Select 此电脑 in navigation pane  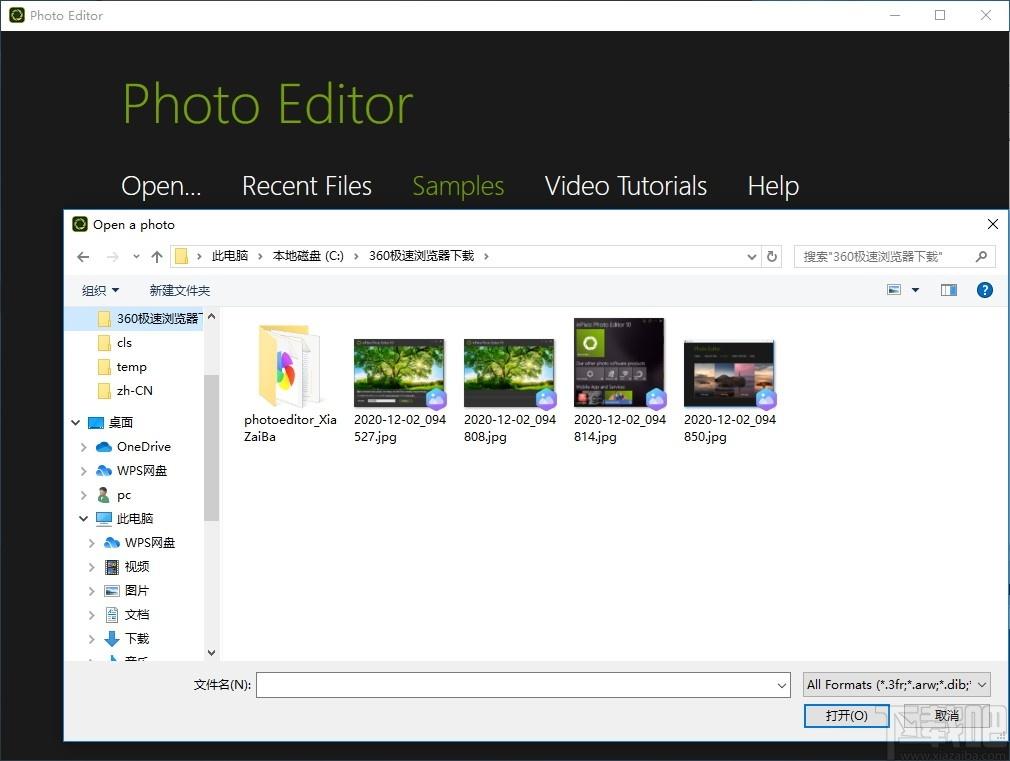(124, 519)
